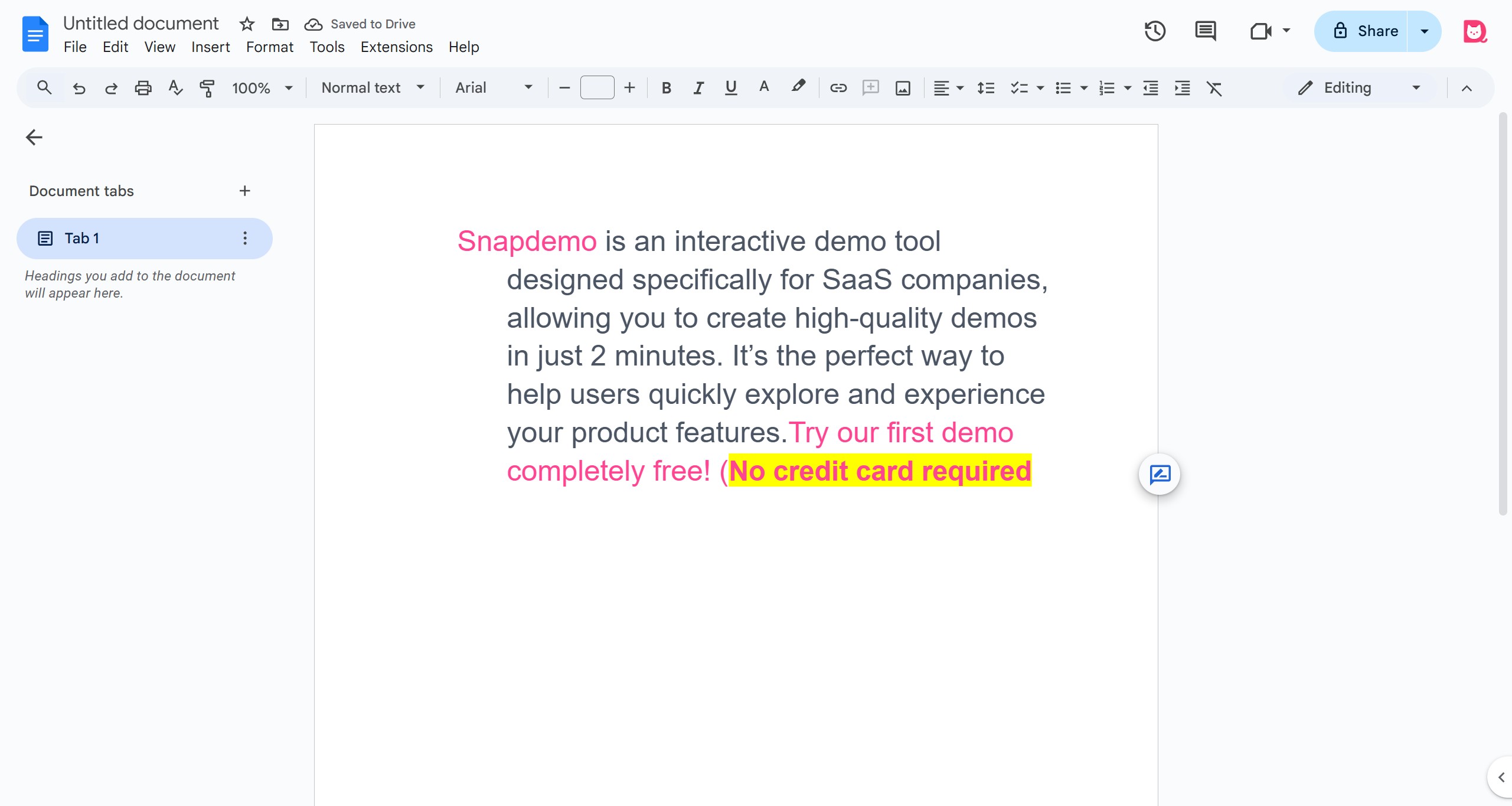Open the Tools menu
1512x806 pixels.
[x=326, y=47]
